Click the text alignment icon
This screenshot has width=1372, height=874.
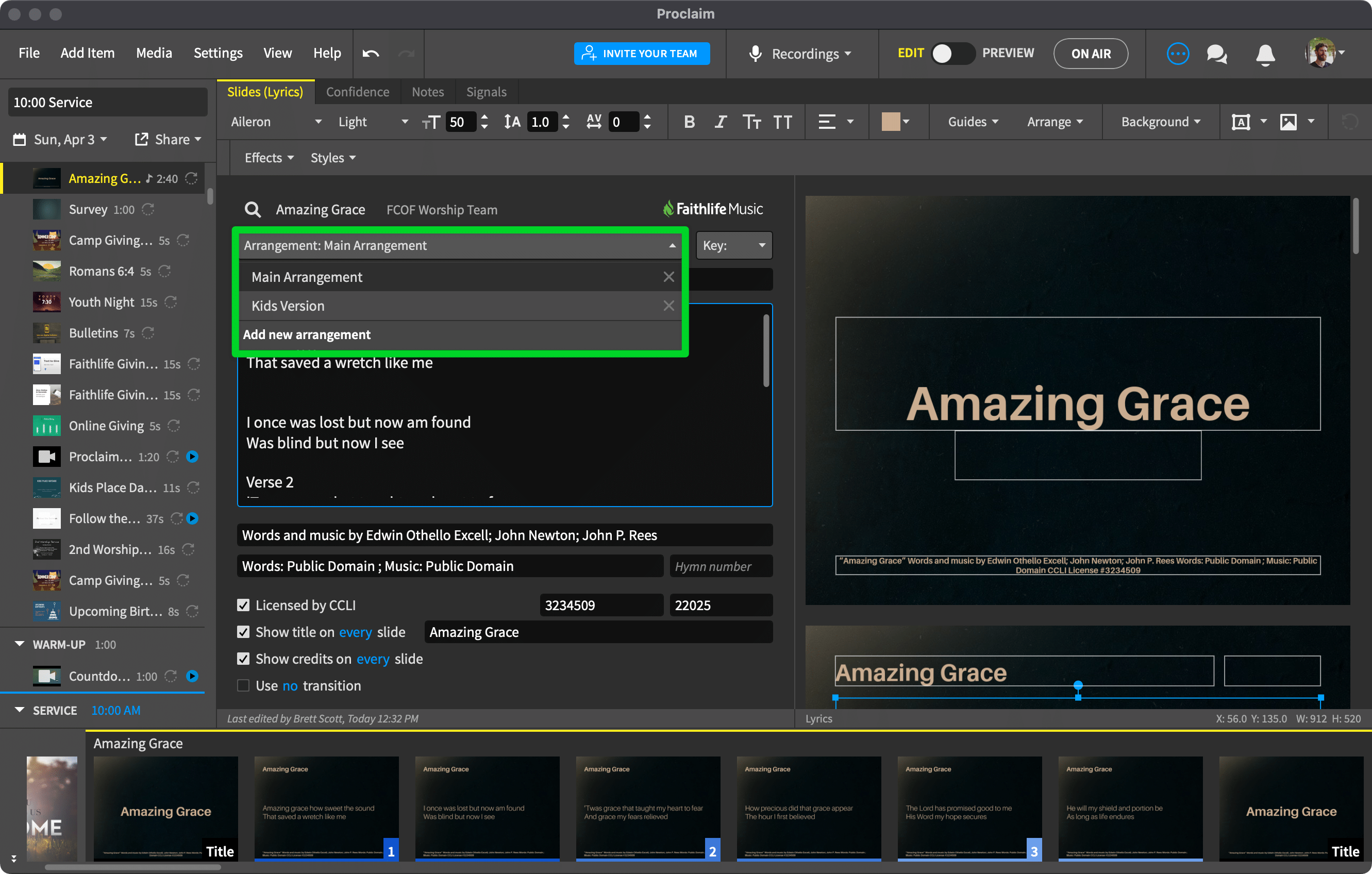(827, 121)
